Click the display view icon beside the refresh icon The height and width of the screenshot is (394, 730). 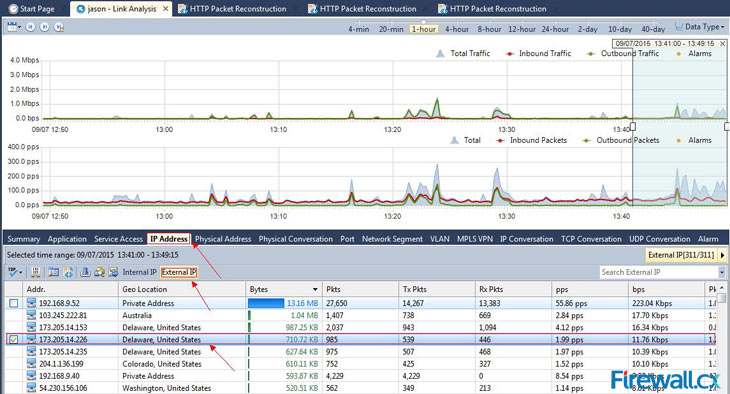(x=54, y=272)
